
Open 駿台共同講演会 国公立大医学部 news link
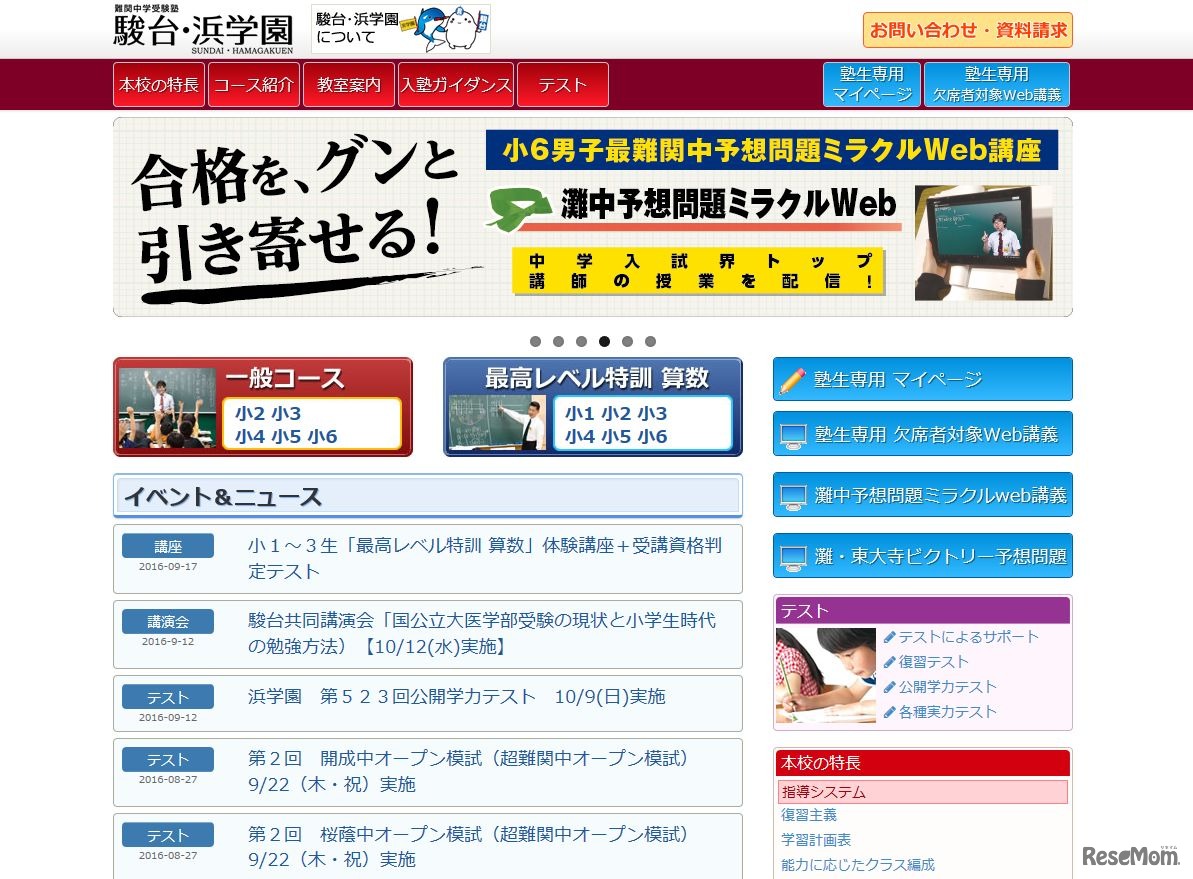(482, 633)
